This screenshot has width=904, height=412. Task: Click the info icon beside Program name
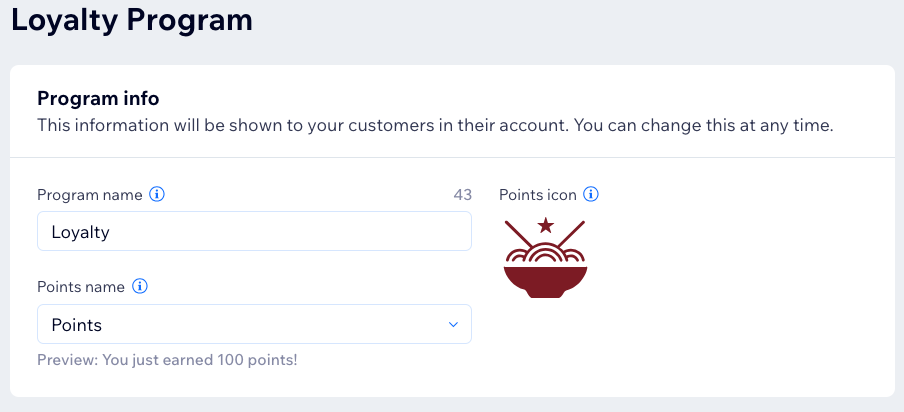tap(157, 195)
